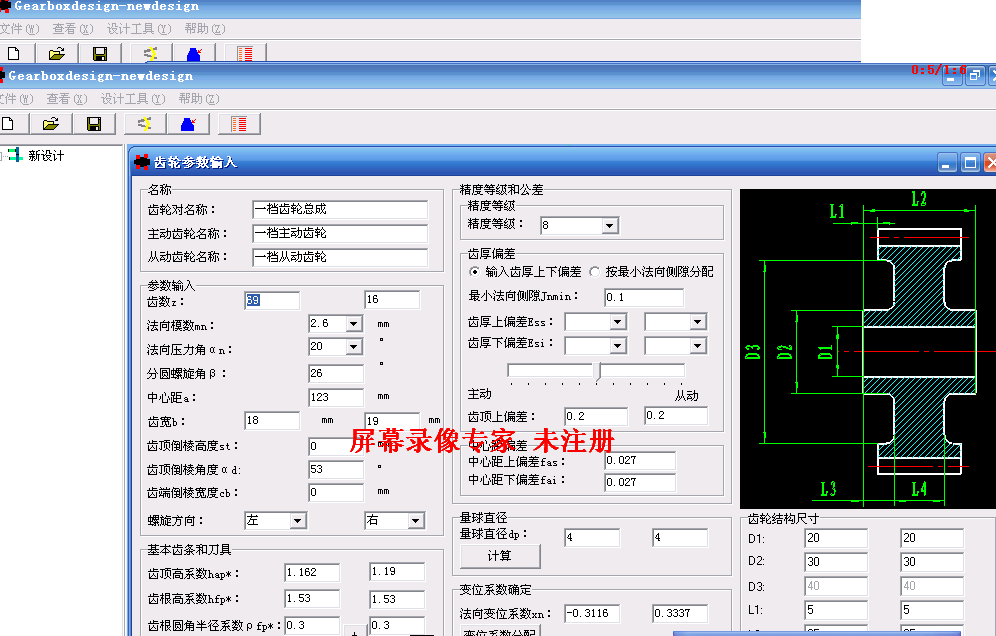996x636 pixels.
Task: Open 帮助 menu in background window
Action: pos(205,29)
